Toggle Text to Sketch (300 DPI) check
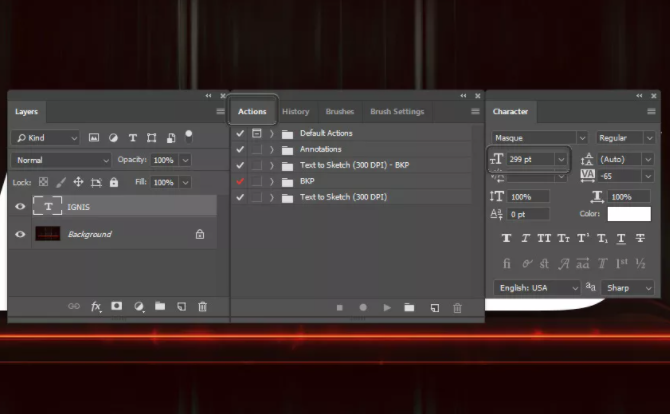 (x=240, y=197)
